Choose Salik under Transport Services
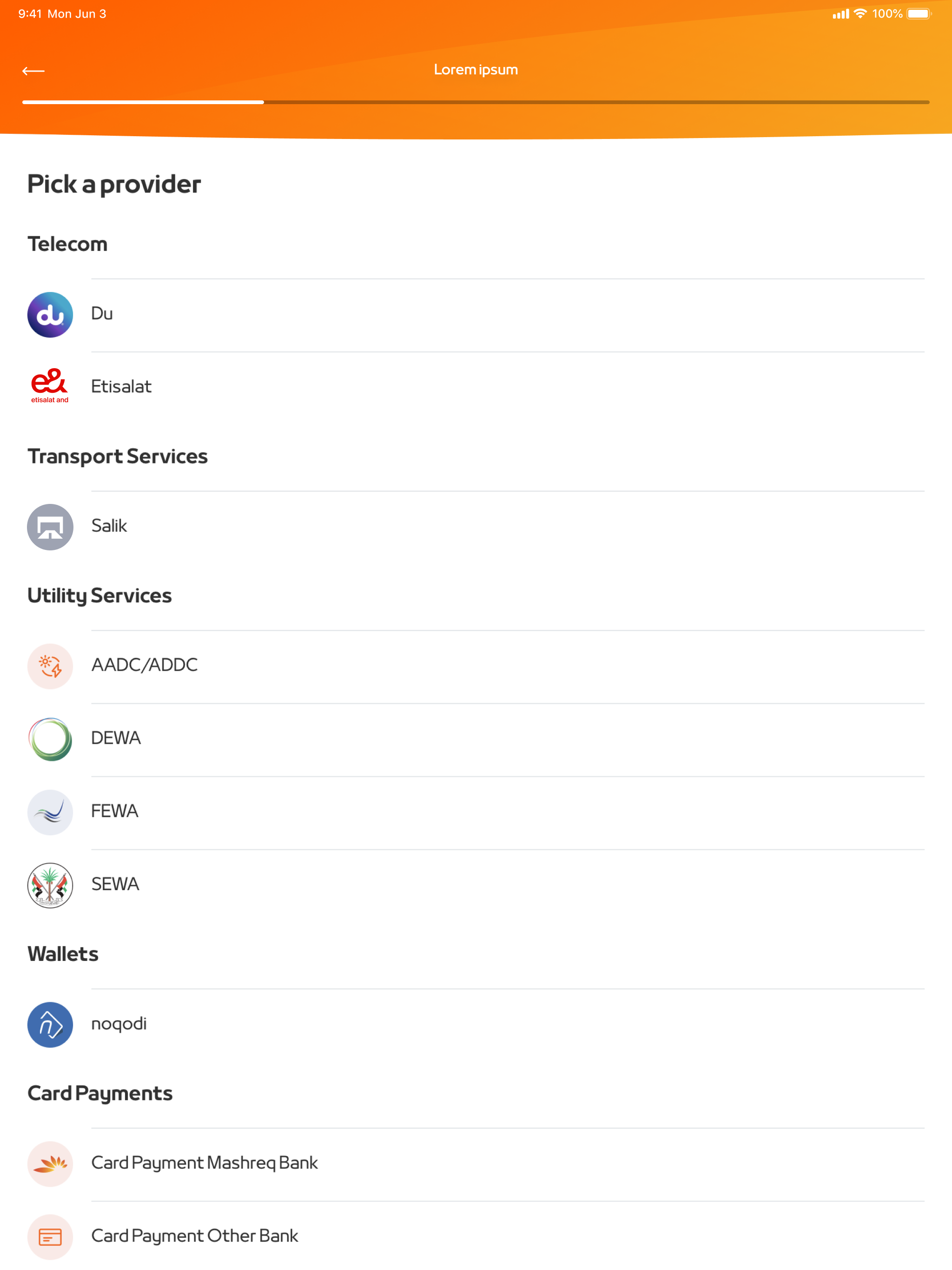The image size is (952, 1270). click(x=402, y=527)
